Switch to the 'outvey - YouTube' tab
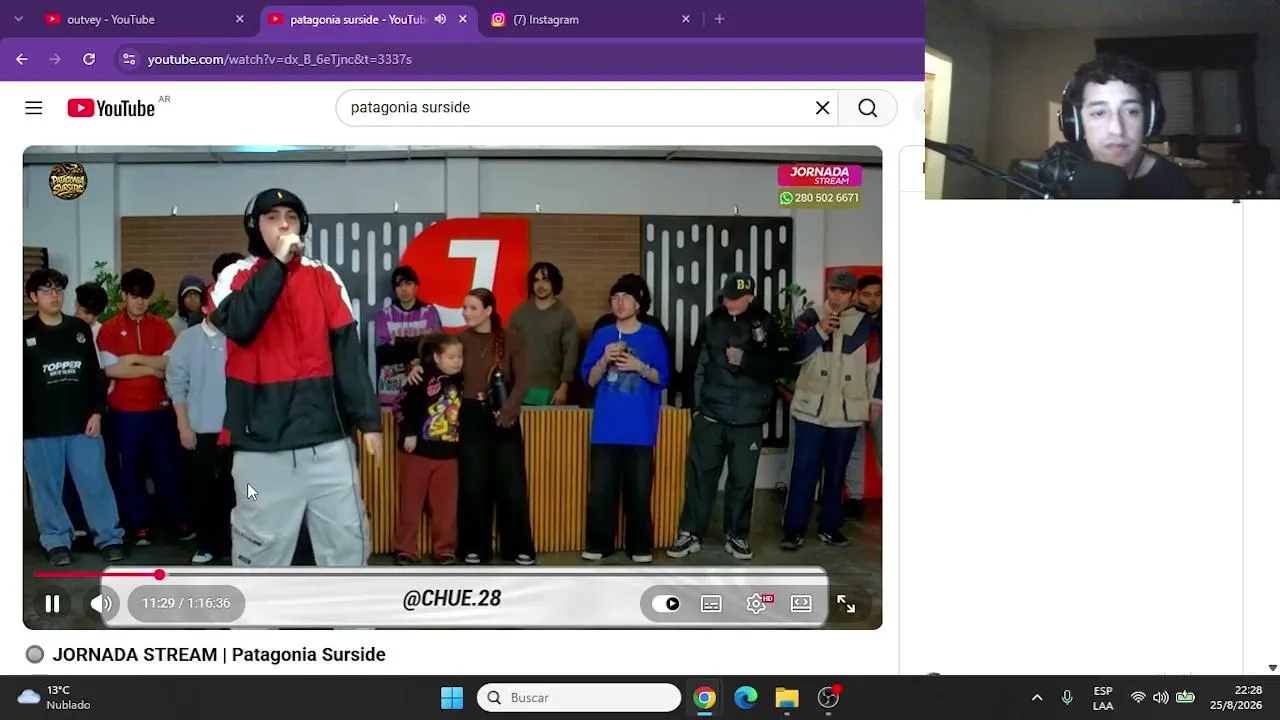 pos(145,19)
